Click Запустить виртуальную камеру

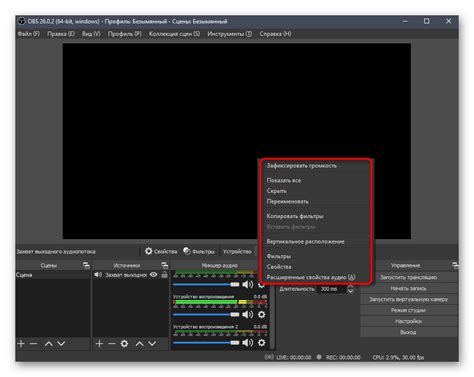[409, 299]
